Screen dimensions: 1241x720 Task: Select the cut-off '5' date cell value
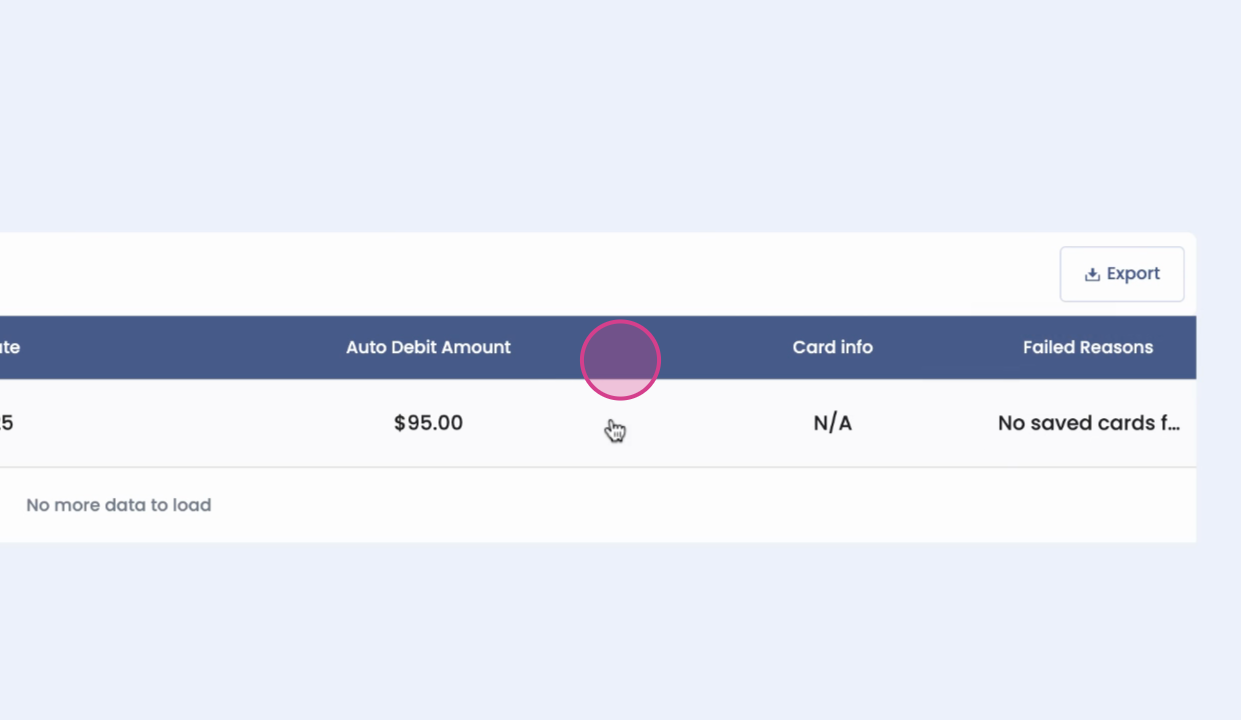(x=7, y=423)
